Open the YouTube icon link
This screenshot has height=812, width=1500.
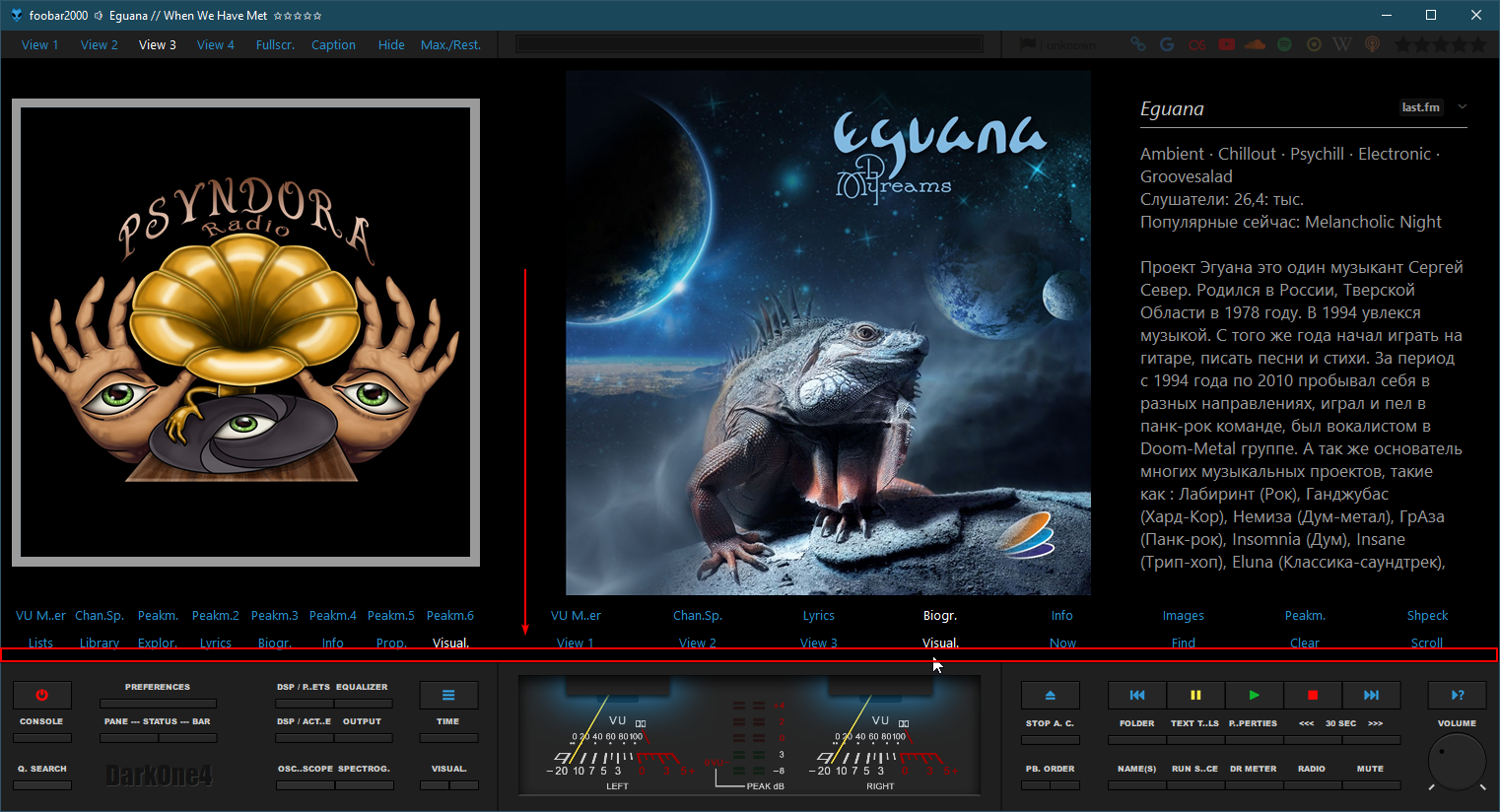pos(1226,44)
